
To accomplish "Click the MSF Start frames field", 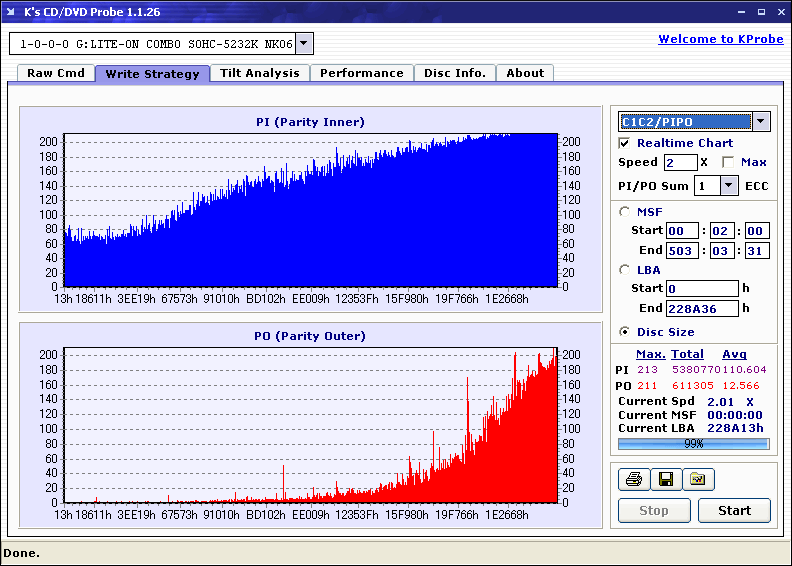I will tap(757, 231).
